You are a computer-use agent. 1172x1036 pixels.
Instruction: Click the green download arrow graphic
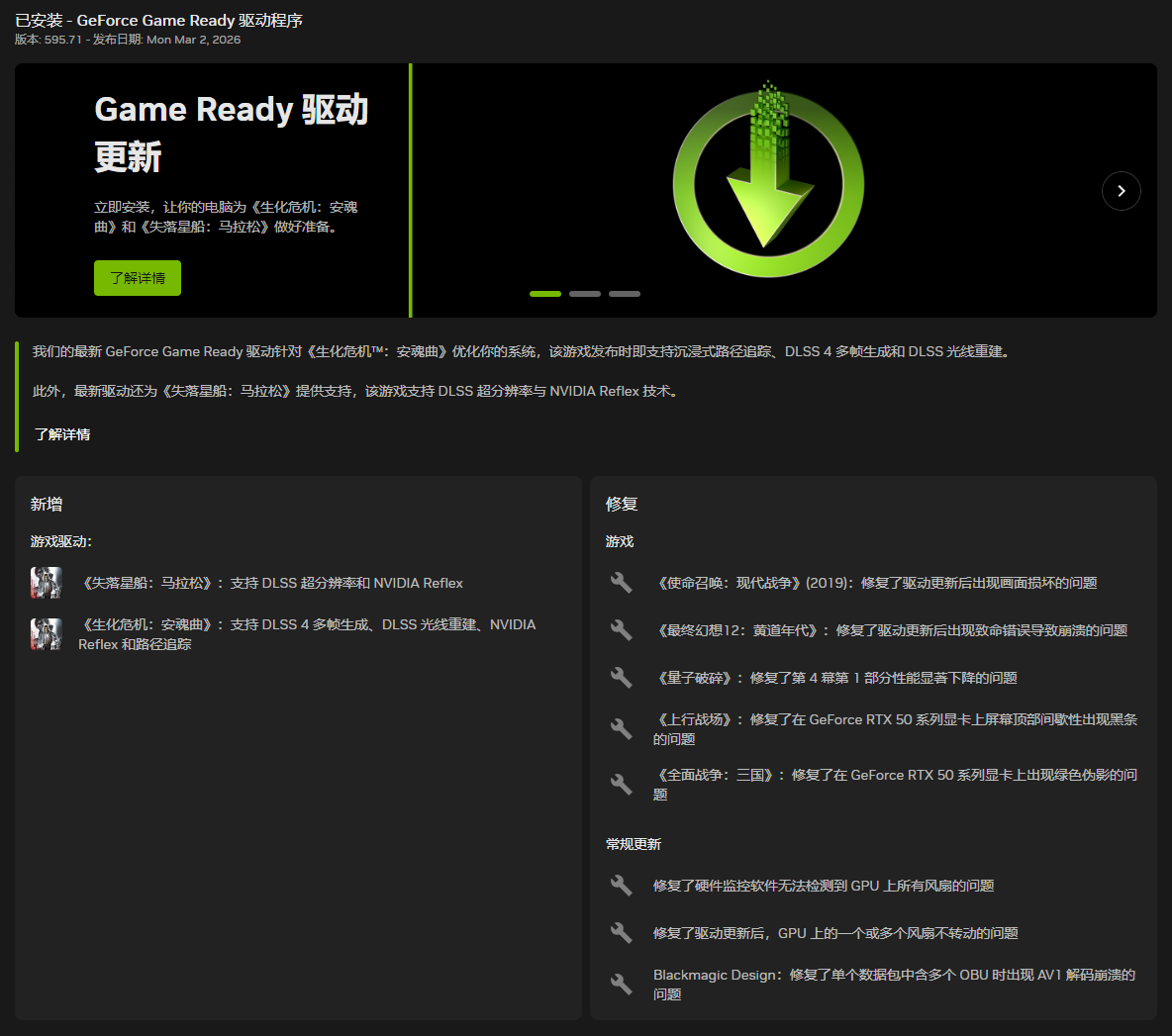click(x=768, y=179)
